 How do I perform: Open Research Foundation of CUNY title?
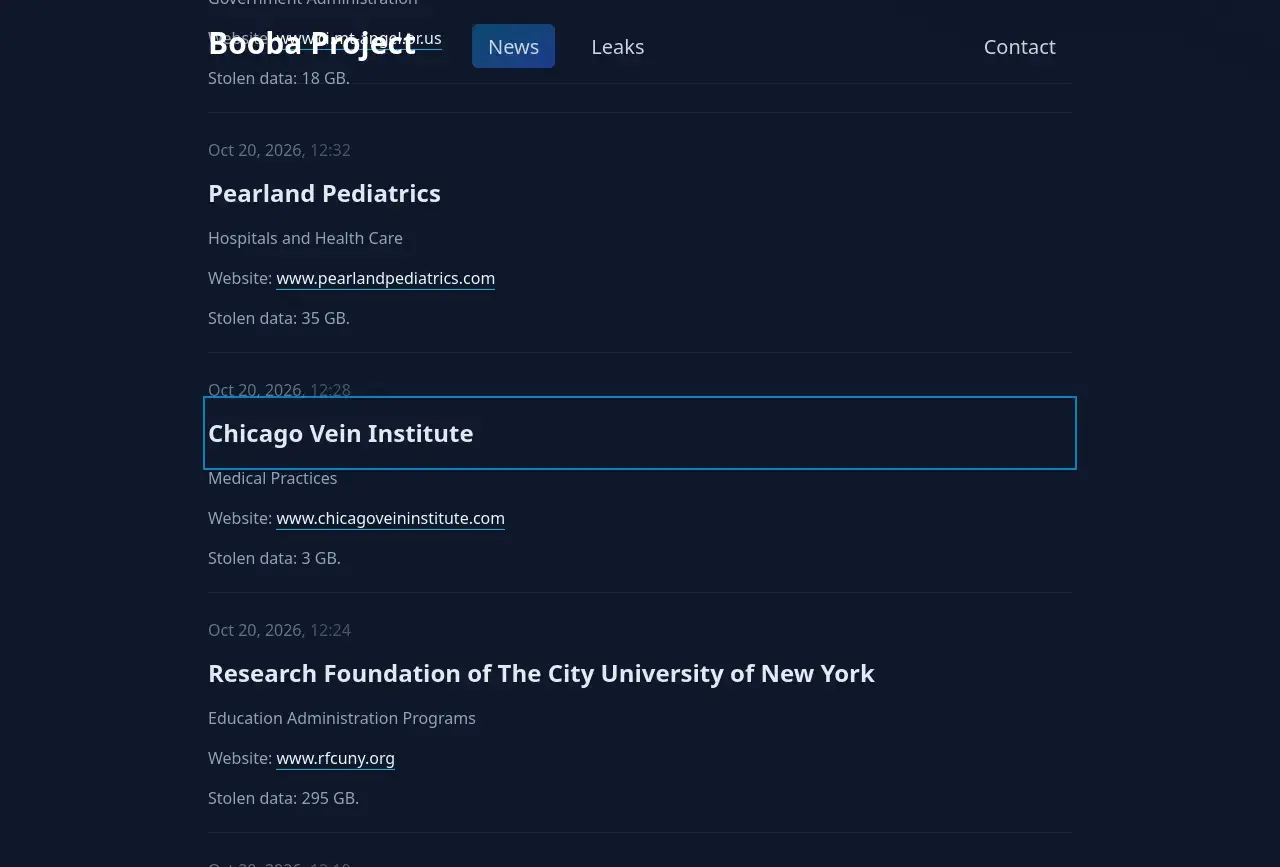[x=541, y=673]
